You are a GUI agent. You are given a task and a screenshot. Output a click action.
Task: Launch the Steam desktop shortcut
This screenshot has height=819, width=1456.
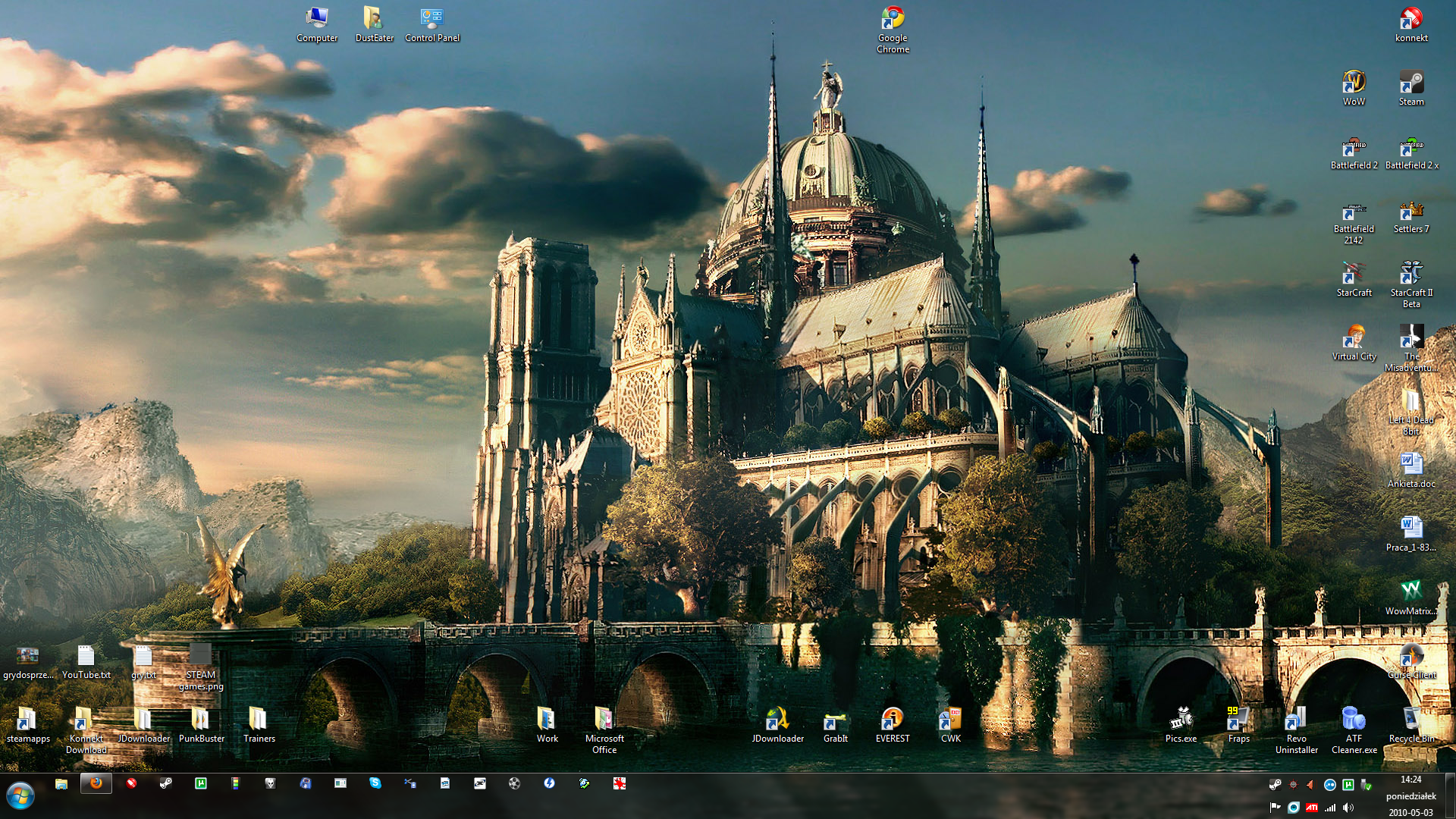[x=1411, y=88]
